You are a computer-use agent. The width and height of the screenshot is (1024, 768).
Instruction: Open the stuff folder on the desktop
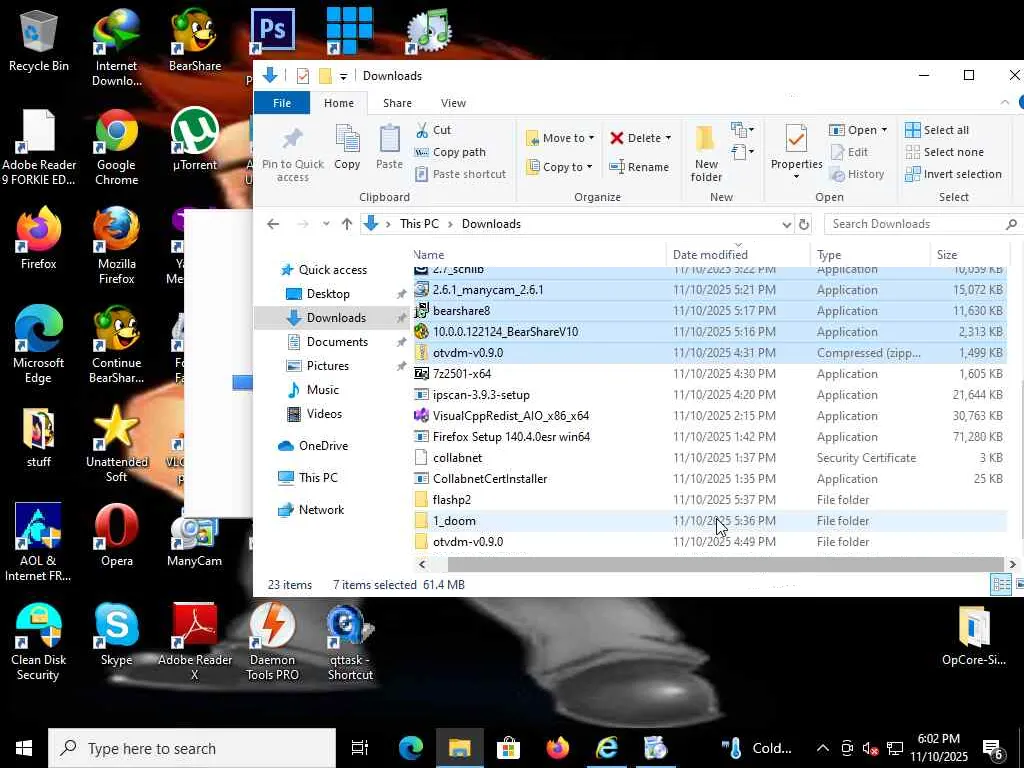pos(39,436)
